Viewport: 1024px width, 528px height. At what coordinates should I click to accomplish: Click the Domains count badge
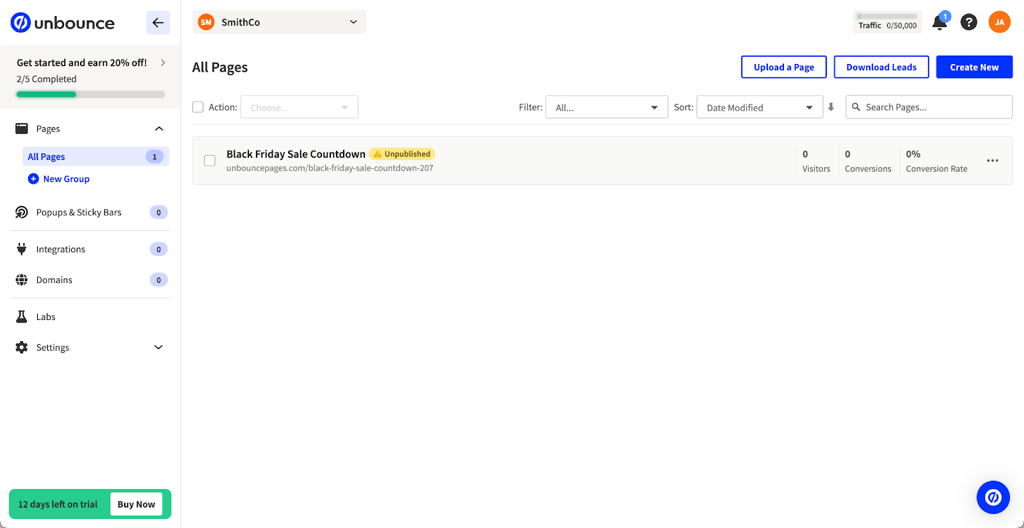pos(159,280)
